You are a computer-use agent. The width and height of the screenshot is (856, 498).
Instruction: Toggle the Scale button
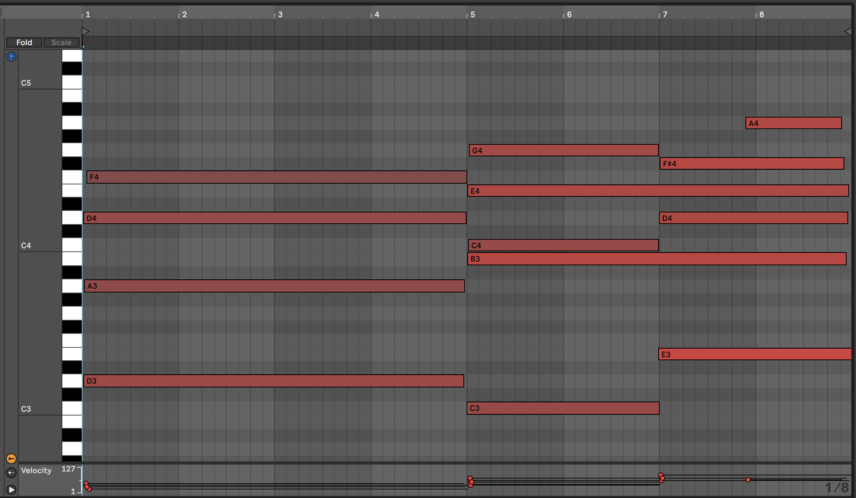(x=61, y=43)
